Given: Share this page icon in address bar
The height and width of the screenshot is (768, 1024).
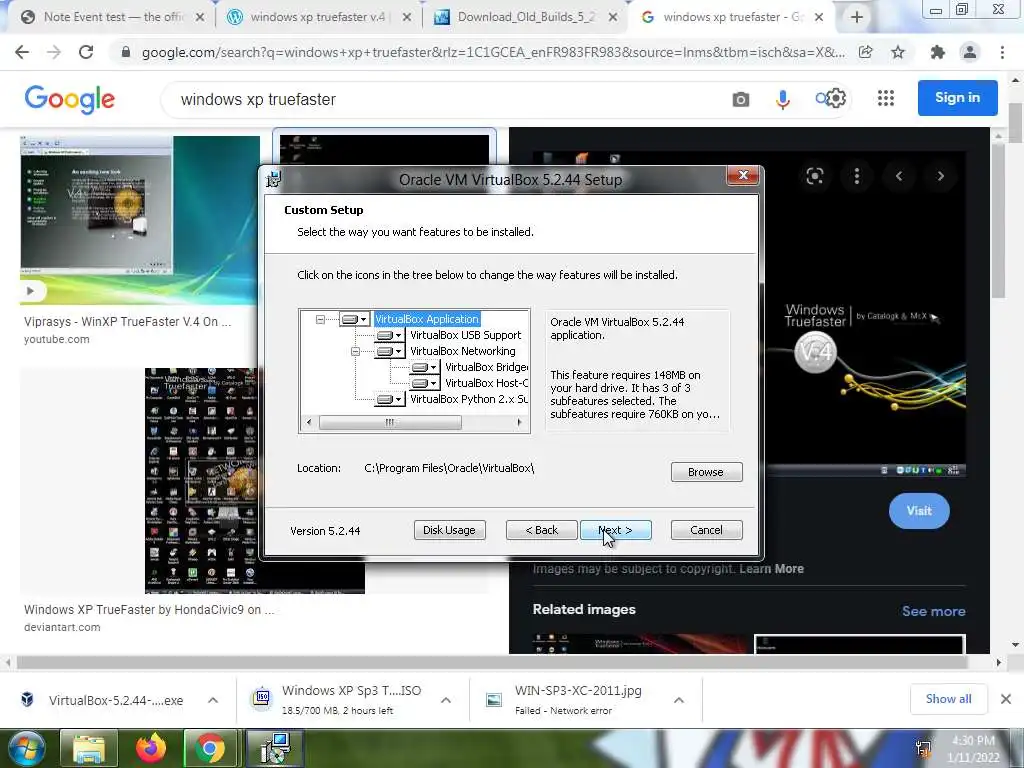Looking at the screenshot, I should point(866,52).
